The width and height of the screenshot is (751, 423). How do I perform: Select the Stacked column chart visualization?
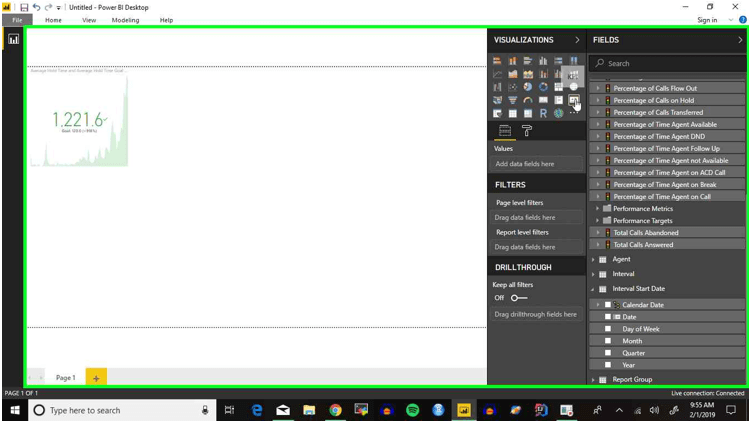tap(512, 61)
